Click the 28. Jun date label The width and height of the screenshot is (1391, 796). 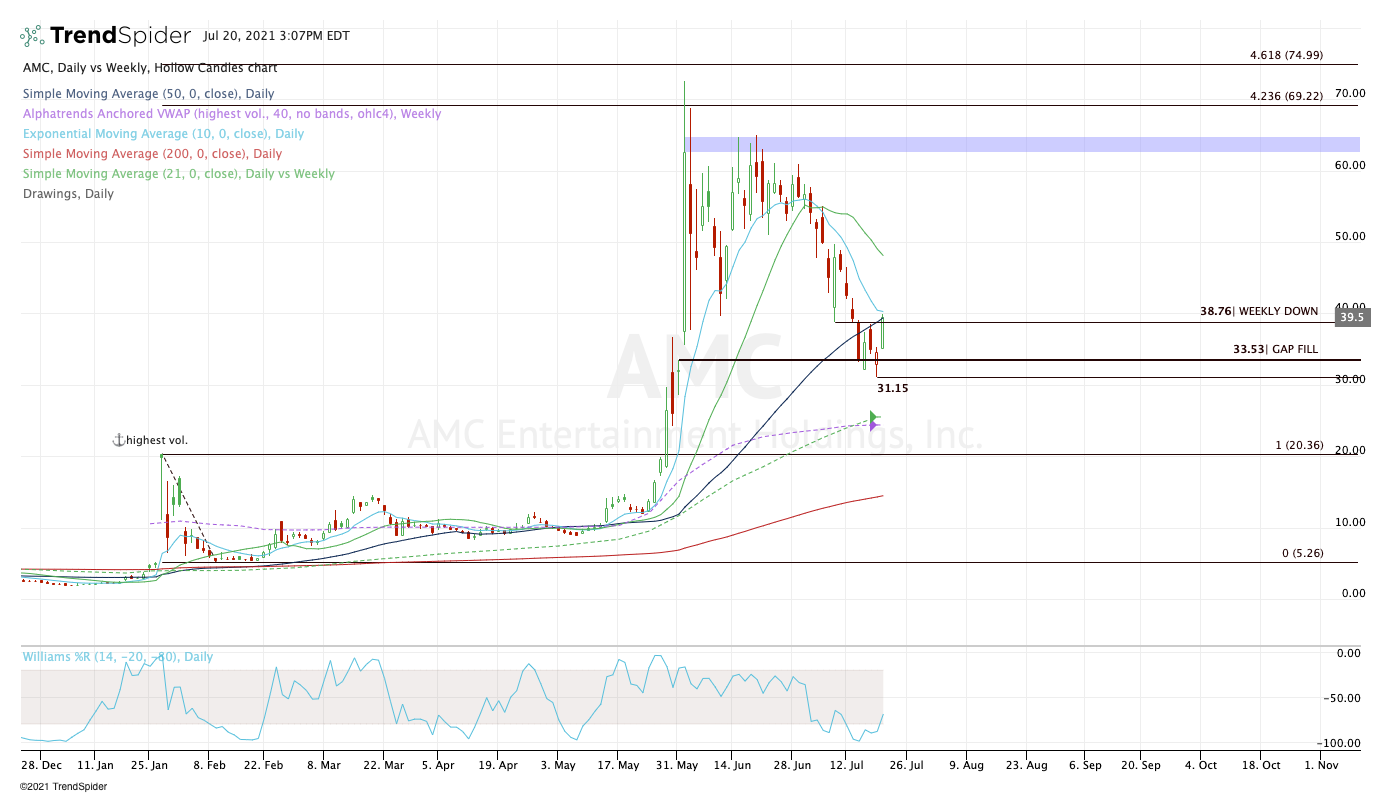coord(791,765)
